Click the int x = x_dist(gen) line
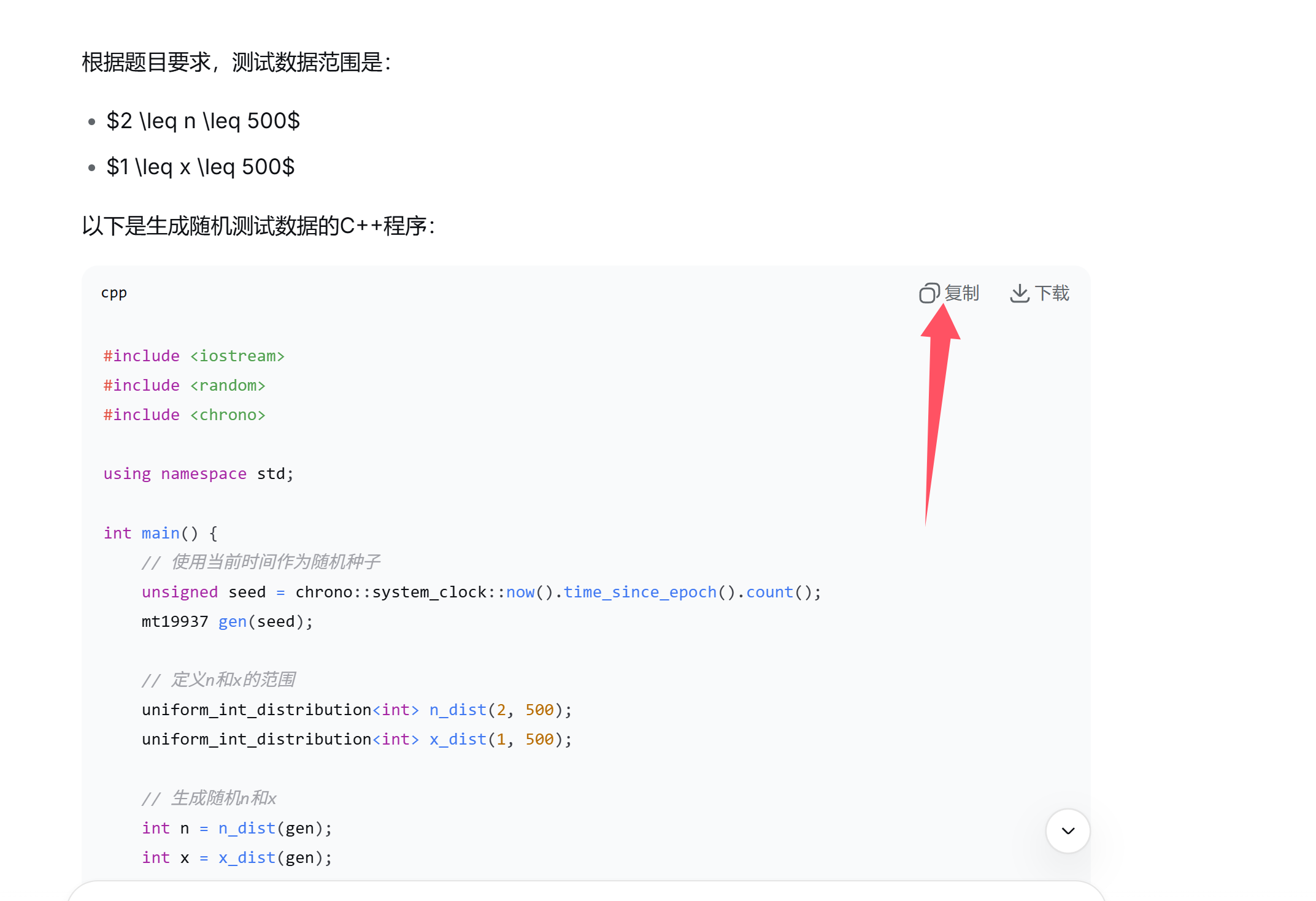Screen dimensions: 1316x901 coord(237,858)
